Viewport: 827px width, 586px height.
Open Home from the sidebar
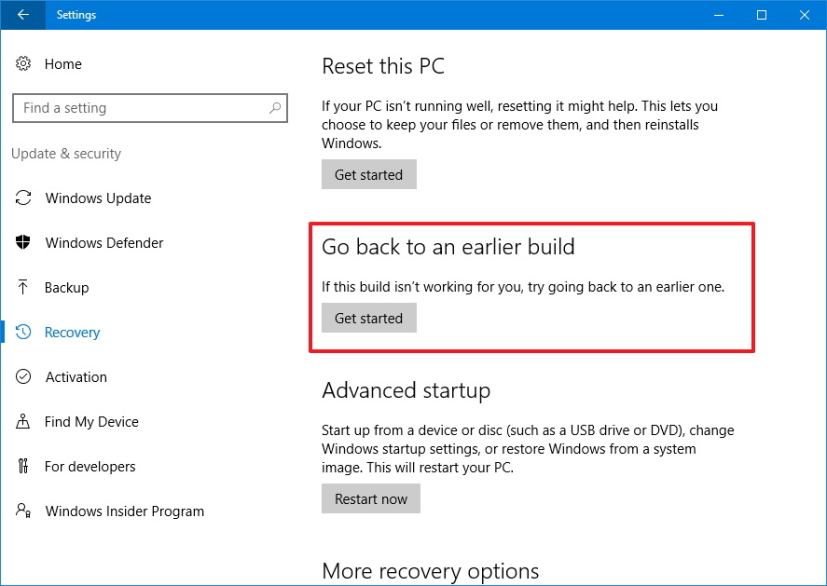tap(61, 64)
